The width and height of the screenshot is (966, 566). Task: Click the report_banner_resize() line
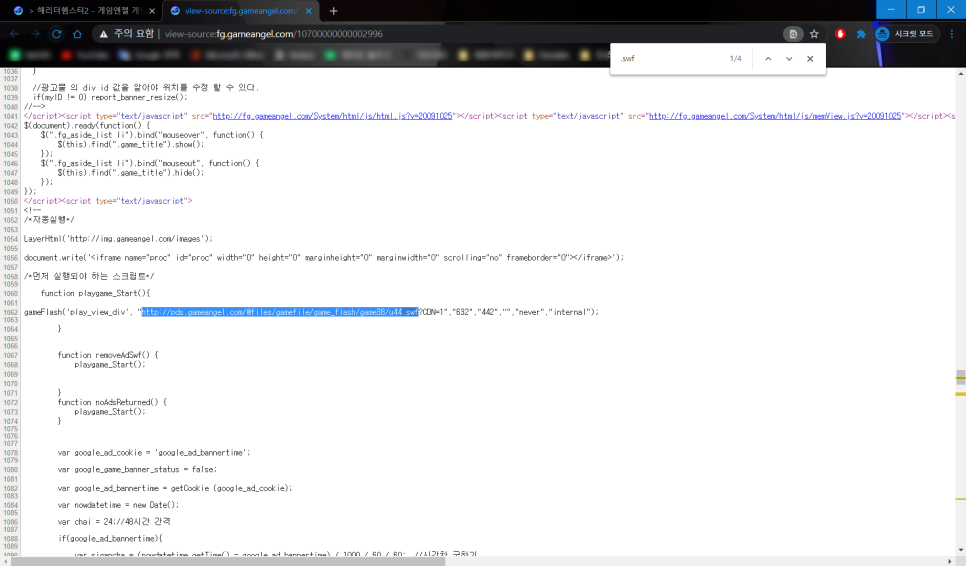(x=110, y=97)
